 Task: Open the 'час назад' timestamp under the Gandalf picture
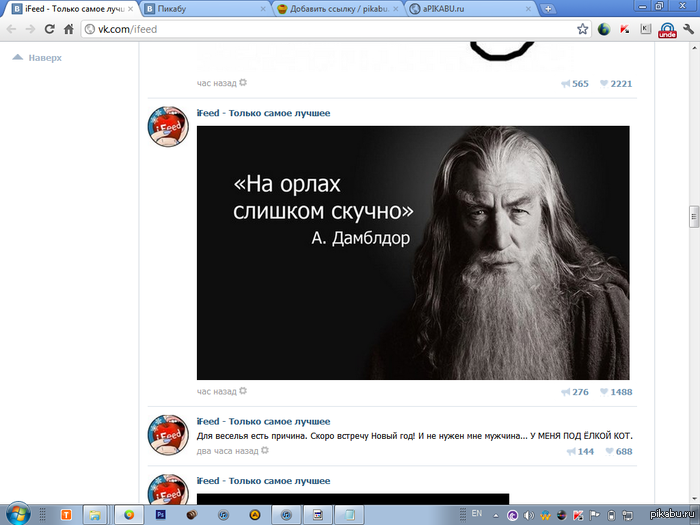(217, 392)
